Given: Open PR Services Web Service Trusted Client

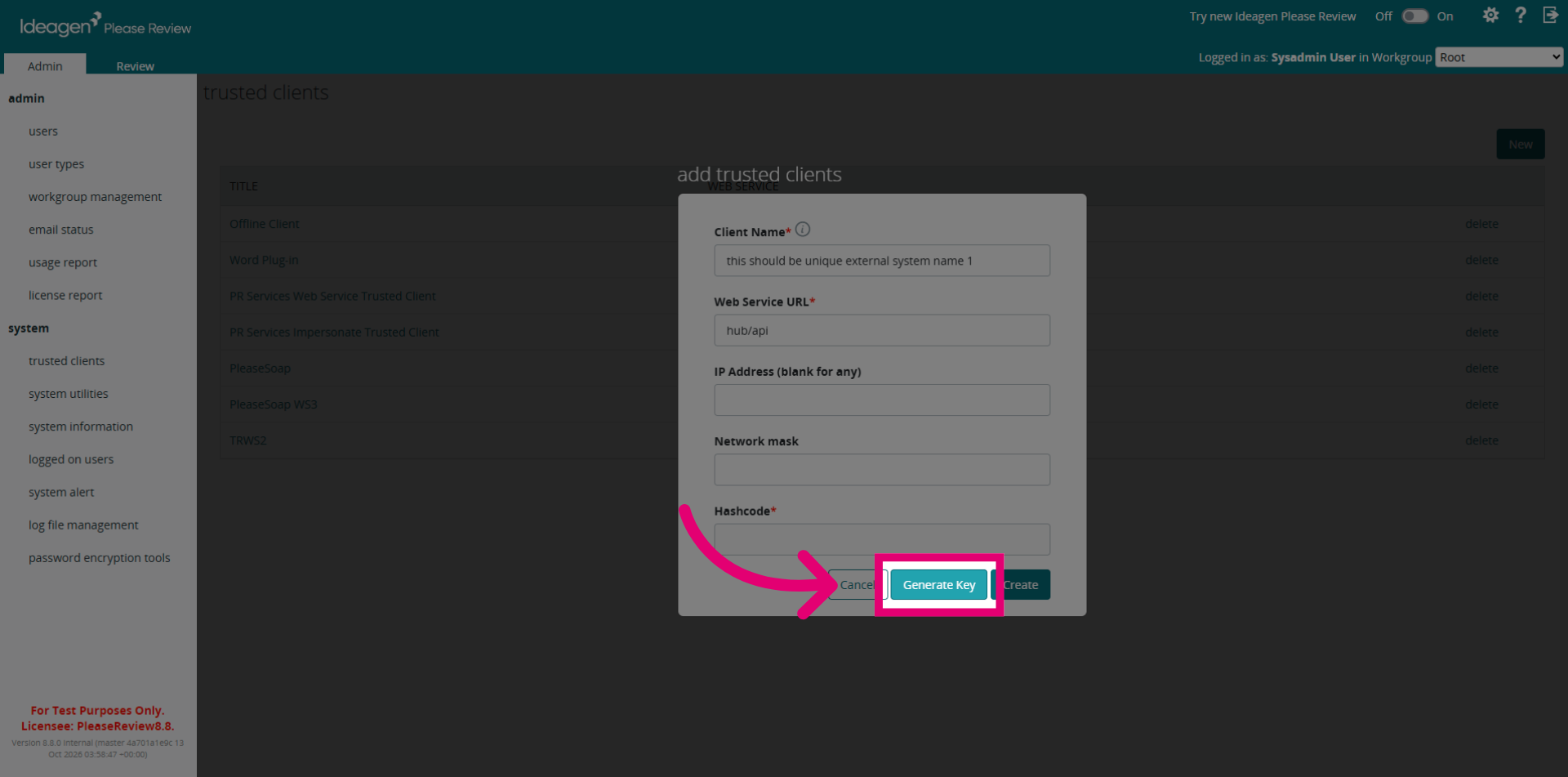Looking at the screenshot, I should coord(332,296).
